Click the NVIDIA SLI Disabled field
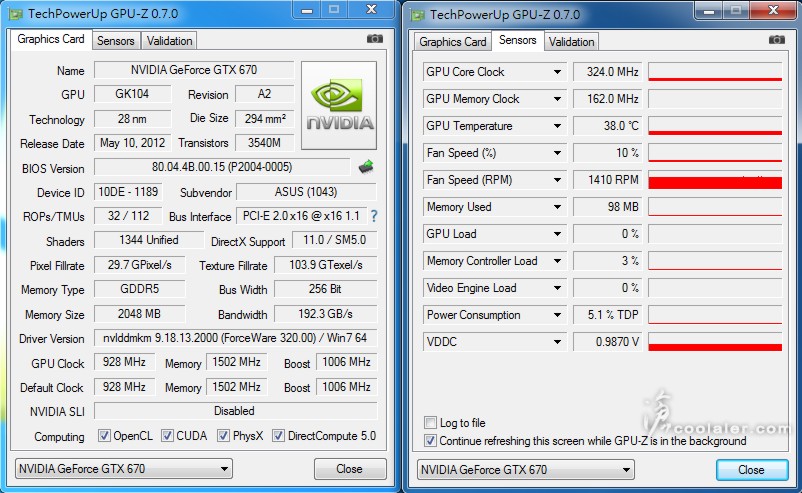The image size is (802, 493). click(x=235, y=411)
